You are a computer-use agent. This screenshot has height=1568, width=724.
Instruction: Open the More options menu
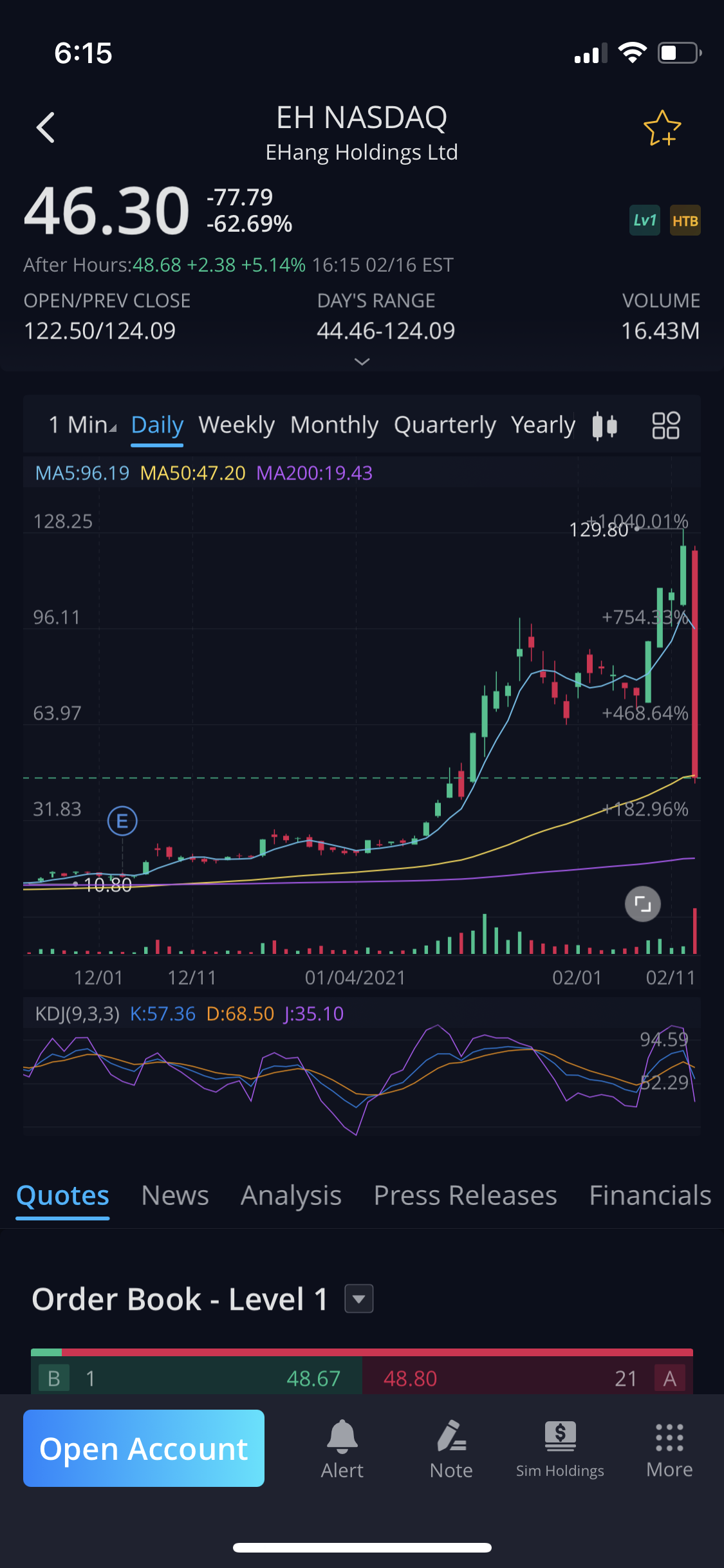tap(669, 1448)
